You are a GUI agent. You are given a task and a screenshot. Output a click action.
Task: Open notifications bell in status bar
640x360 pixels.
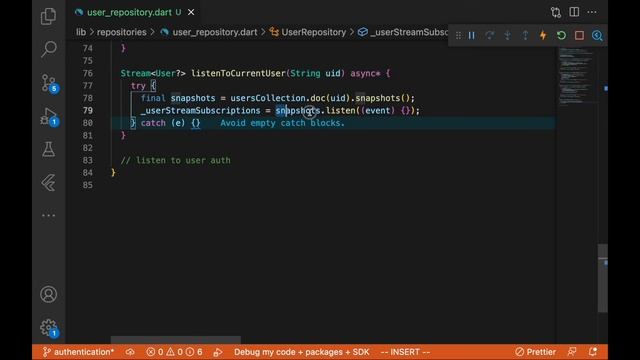[x=593, y=351]
